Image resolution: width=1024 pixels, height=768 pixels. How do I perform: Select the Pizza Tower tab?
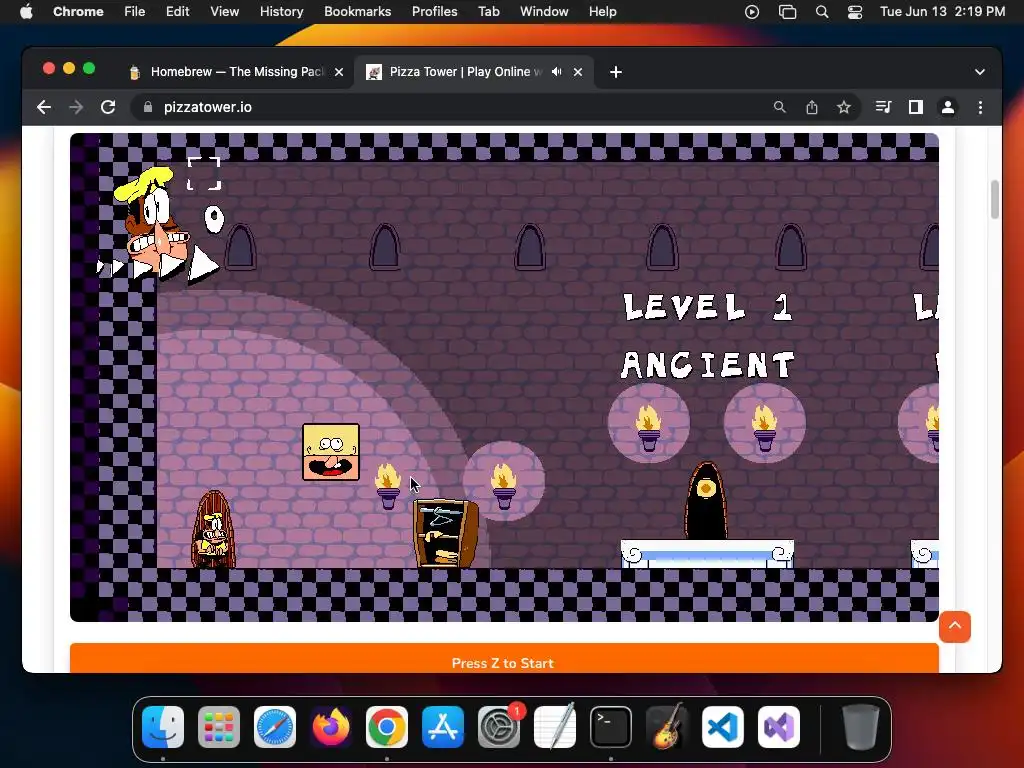pos(473,72)
